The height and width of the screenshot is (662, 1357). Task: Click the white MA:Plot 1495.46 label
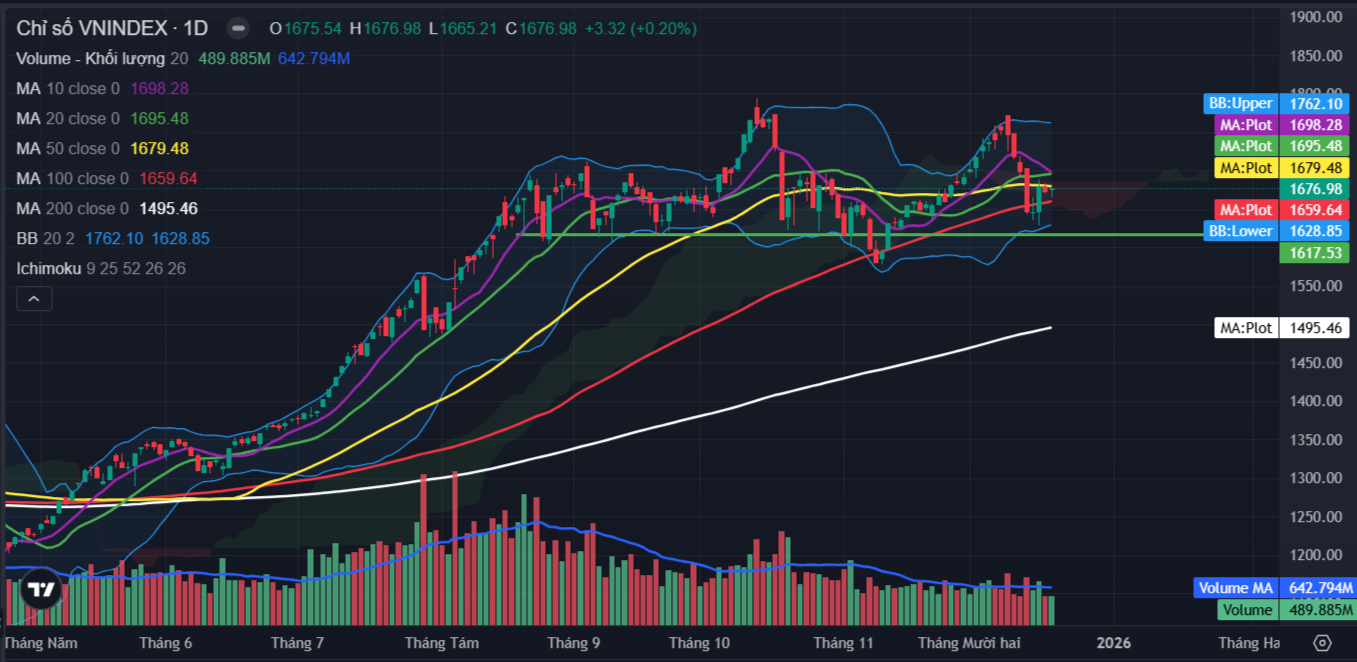(1281, 328)
